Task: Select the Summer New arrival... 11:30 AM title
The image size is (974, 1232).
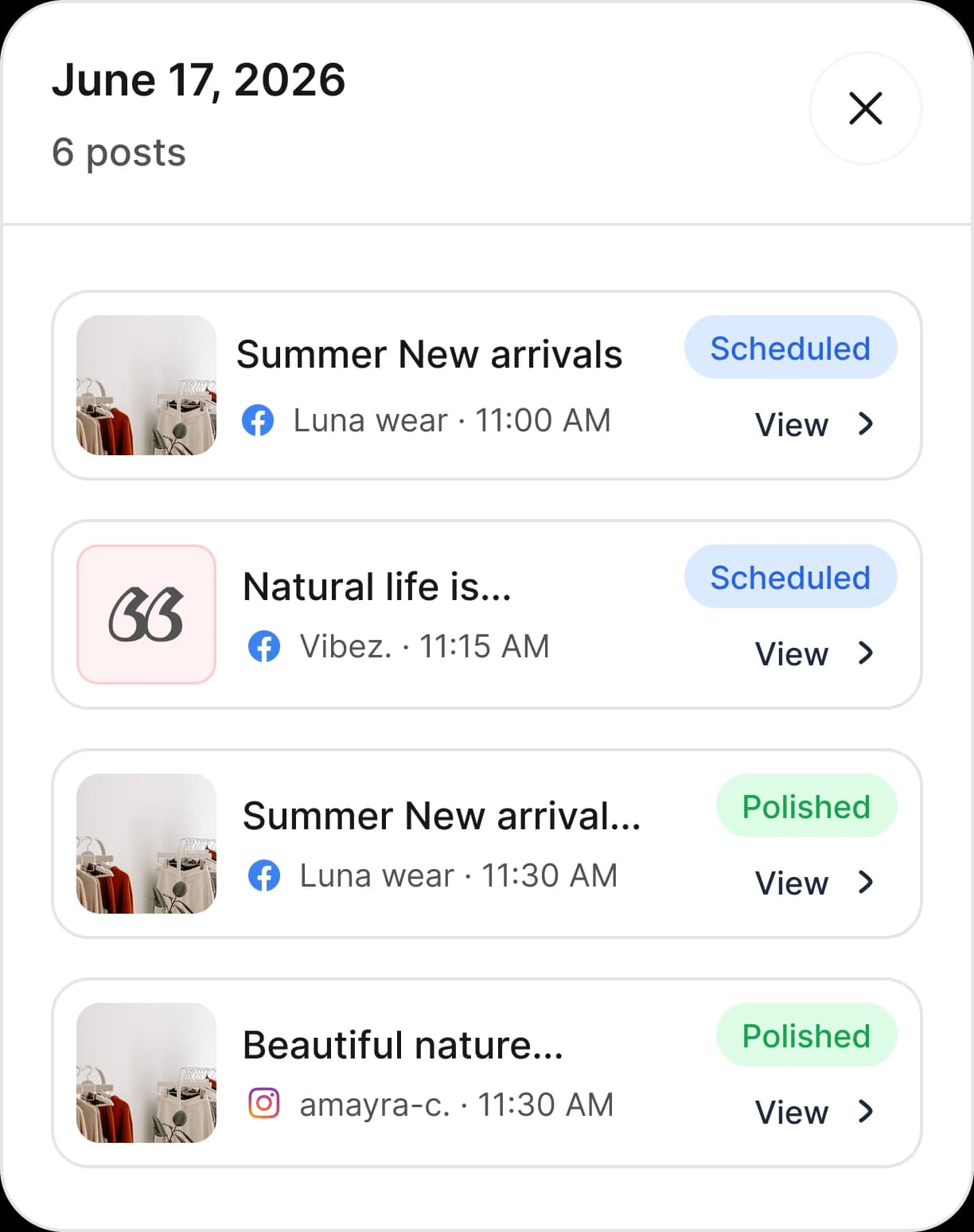Action: coord(442,816)
